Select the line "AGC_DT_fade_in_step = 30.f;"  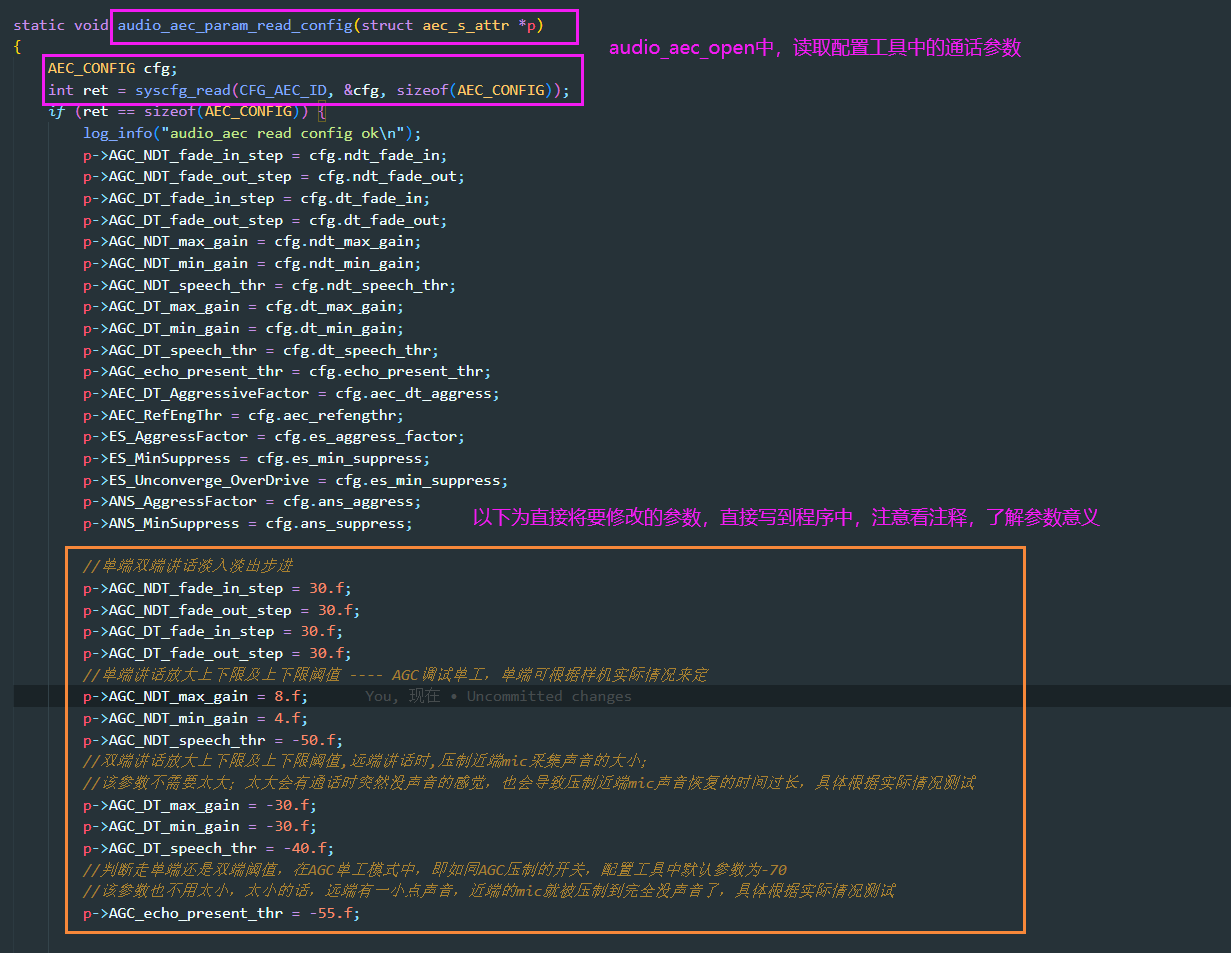(213, 631)
